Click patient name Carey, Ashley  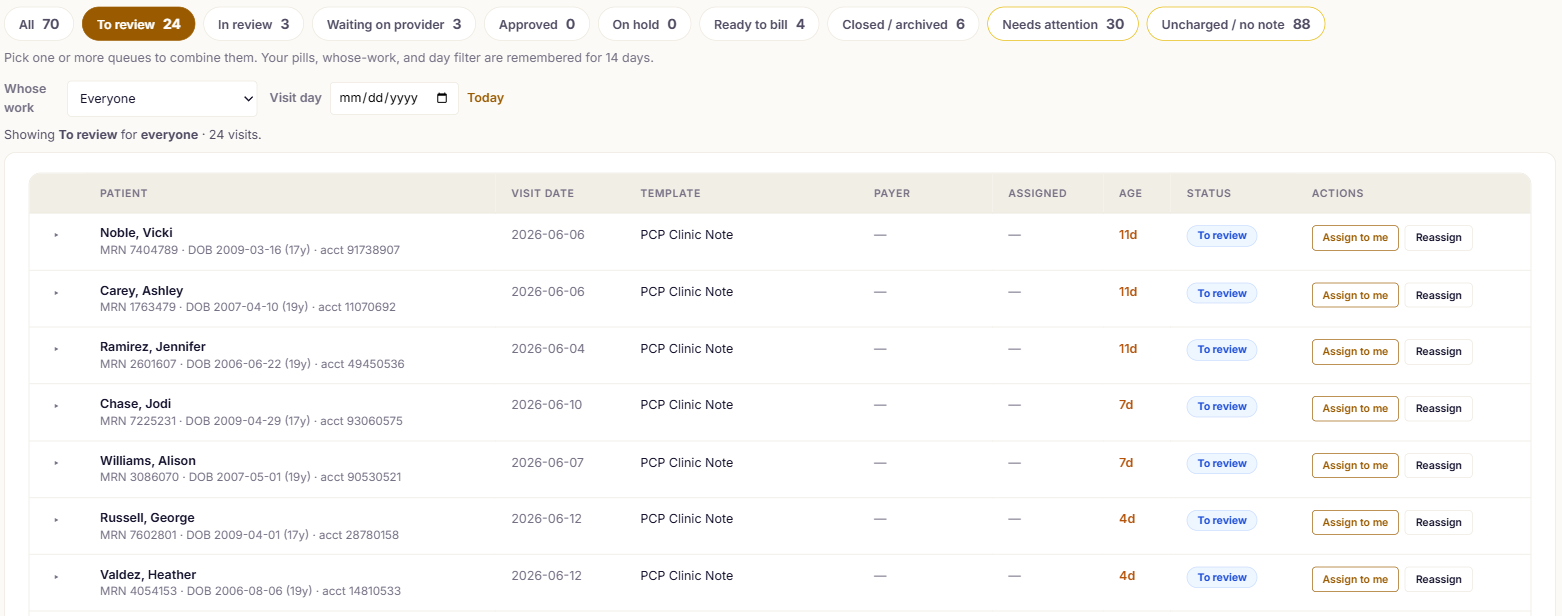142,290
